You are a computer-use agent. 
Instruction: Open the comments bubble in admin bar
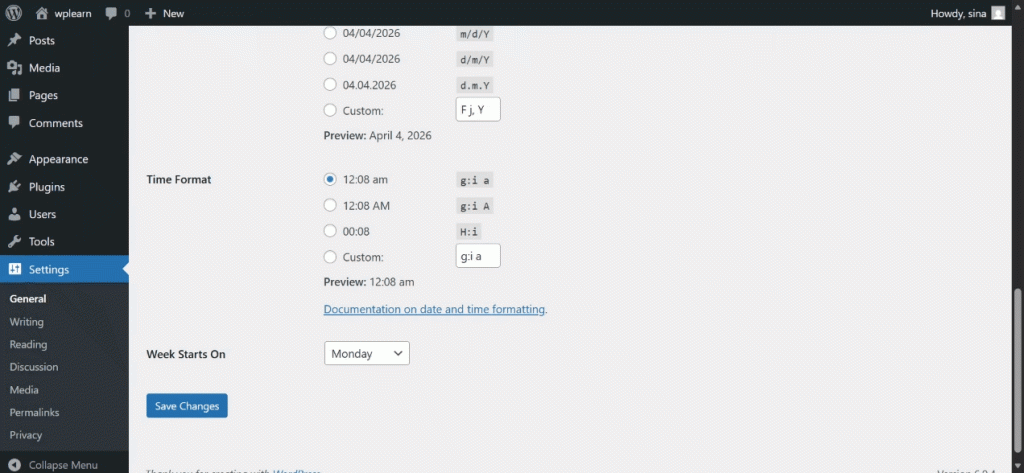110,13
